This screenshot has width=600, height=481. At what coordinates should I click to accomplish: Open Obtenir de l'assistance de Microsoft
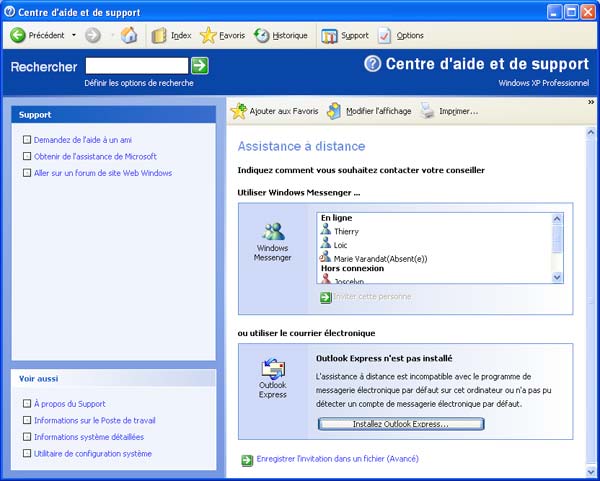click(95, 157)
